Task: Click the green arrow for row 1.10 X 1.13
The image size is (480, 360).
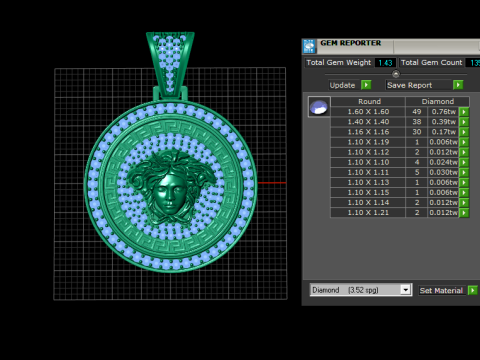Action: [x=464, y=182]
